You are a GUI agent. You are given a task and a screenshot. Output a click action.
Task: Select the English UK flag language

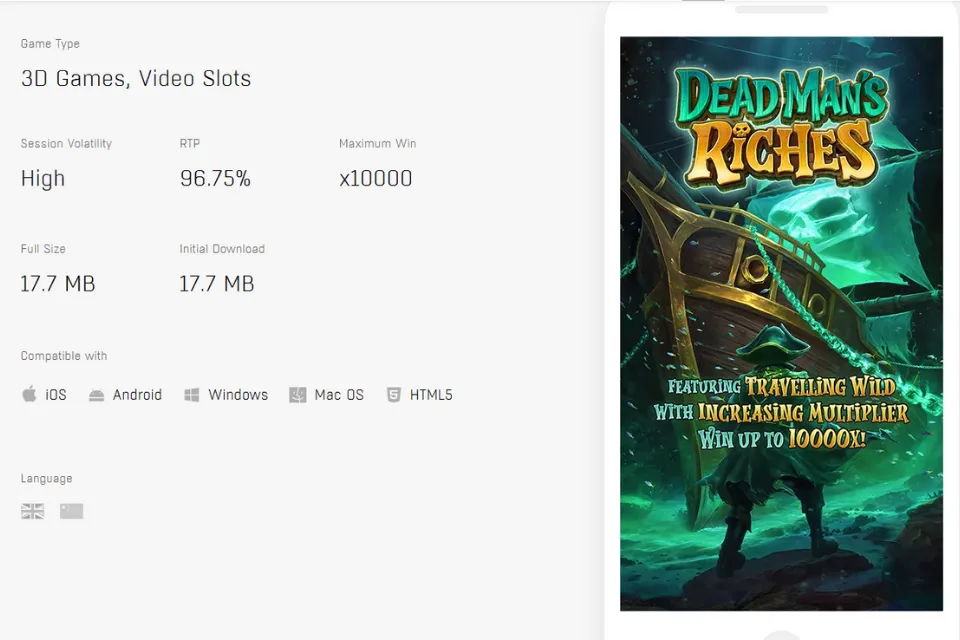33,511
